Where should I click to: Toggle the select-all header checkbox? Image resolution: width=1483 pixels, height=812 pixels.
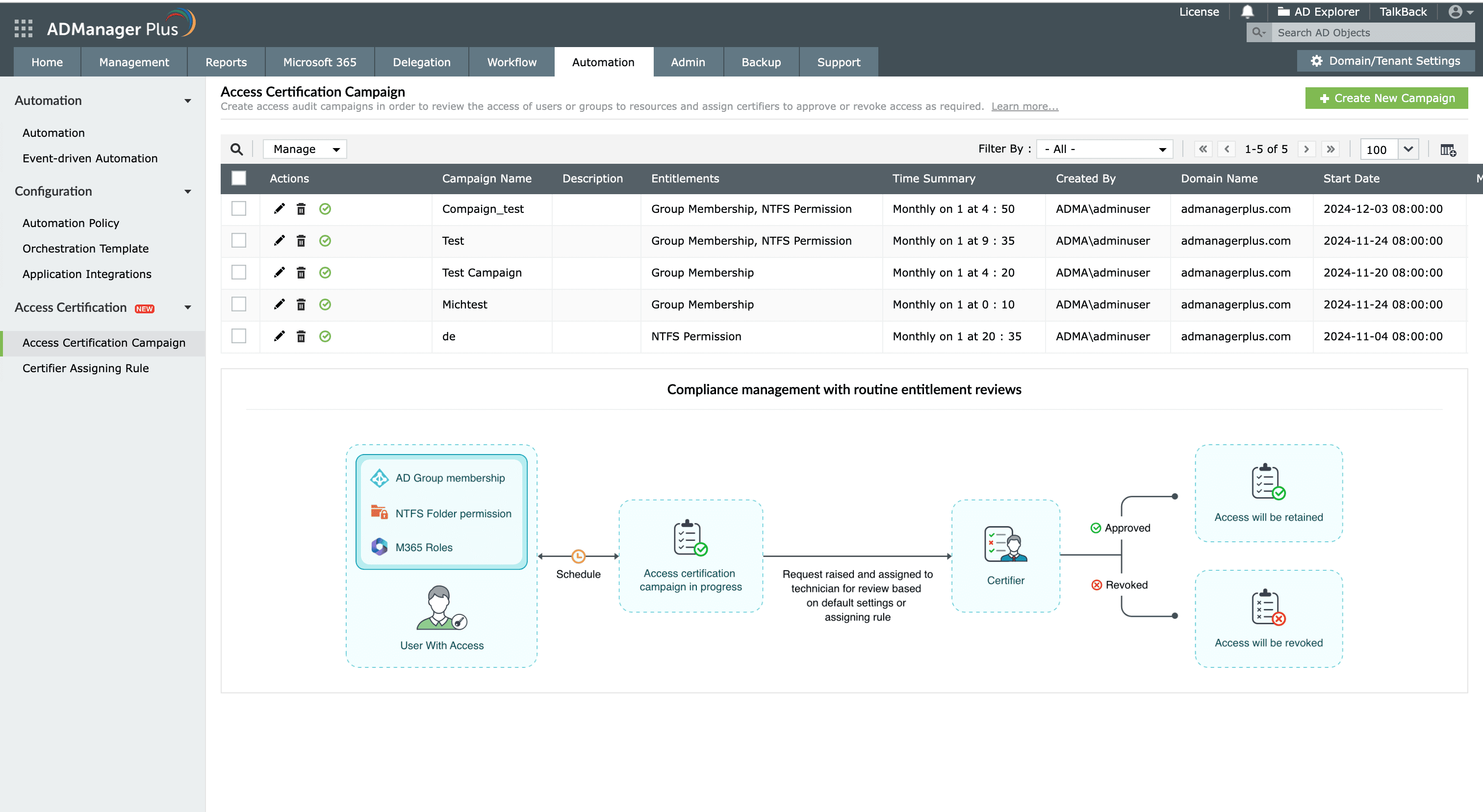click(239, 178)
